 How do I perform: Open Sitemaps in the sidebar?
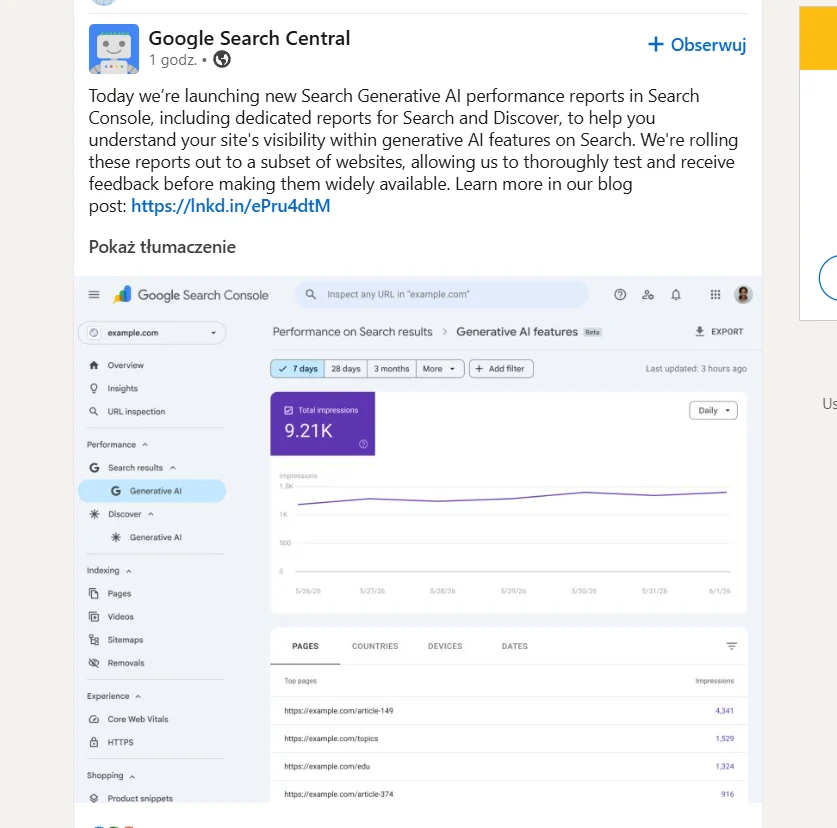coord(125,640)
